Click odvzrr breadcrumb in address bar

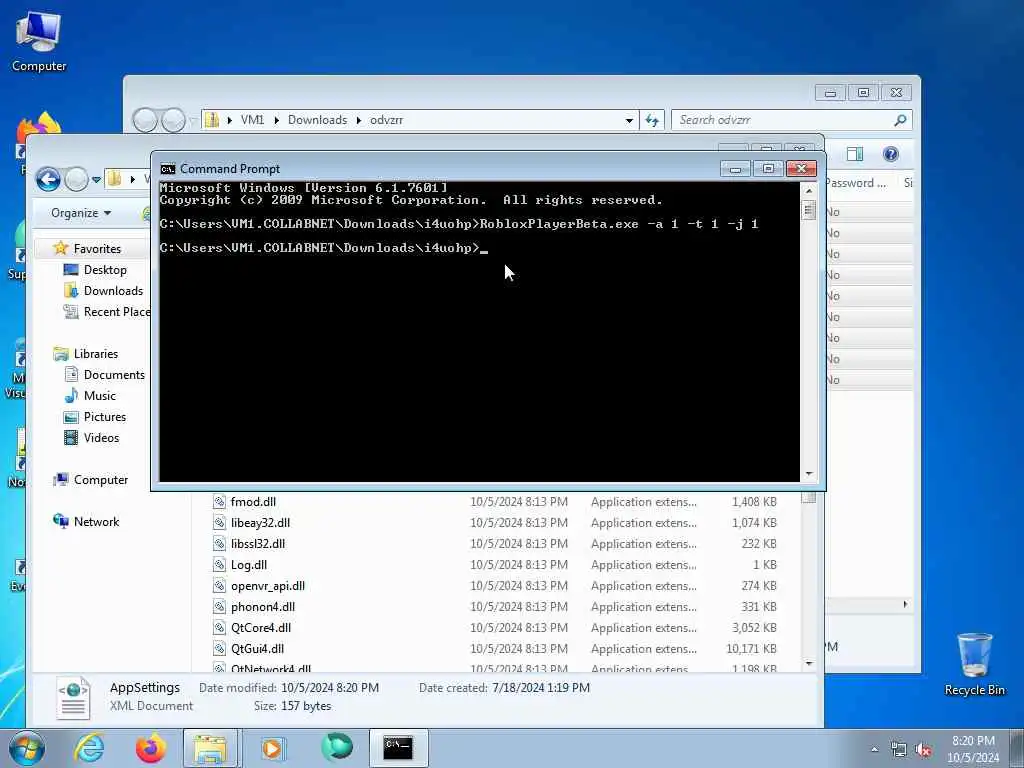[x=387, y=120]
